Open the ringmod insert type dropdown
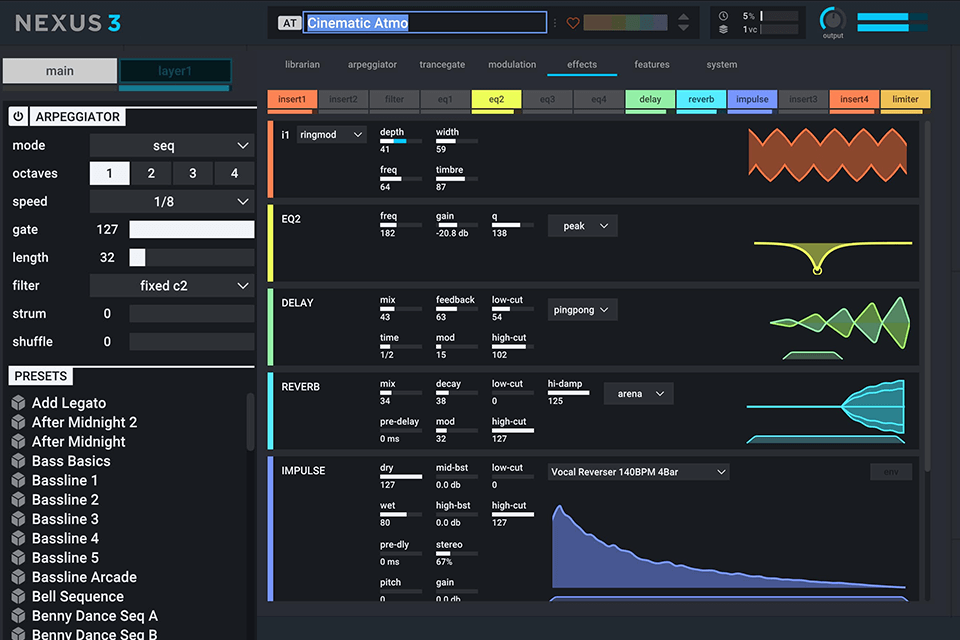Image resolution: width=960 pixels, height=640 pixels. 331,135
